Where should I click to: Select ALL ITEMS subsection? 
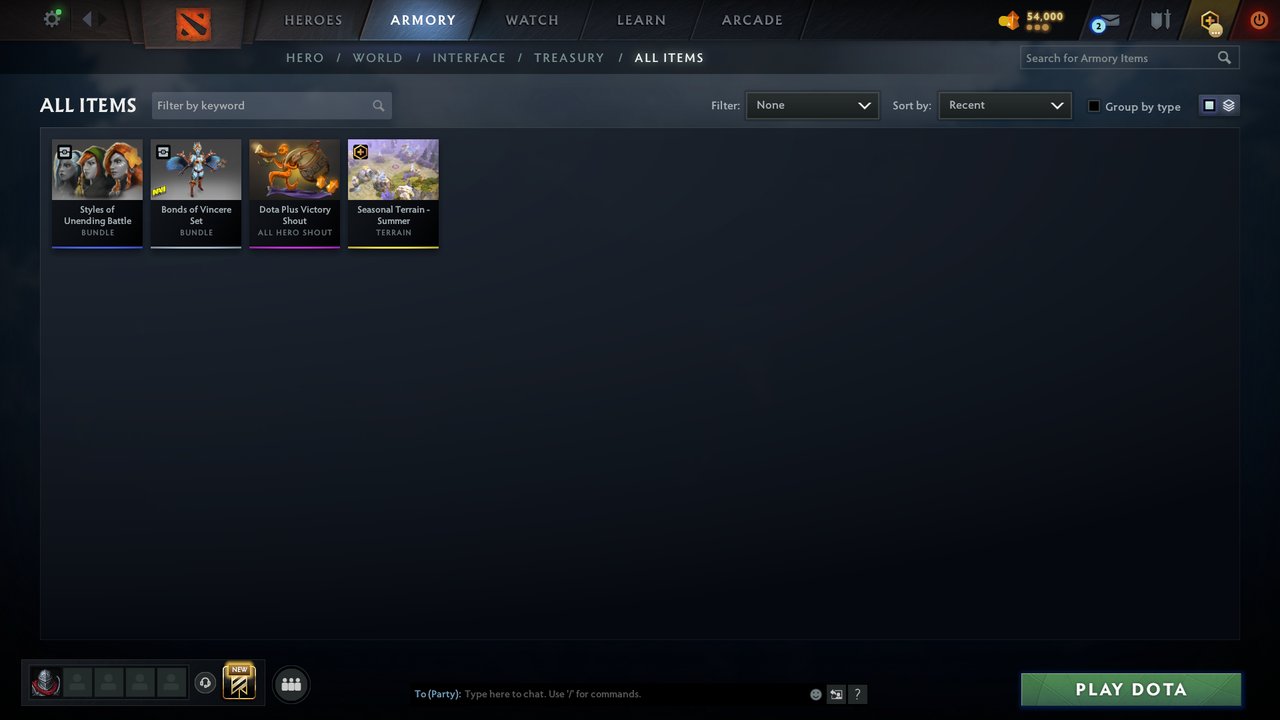click(669, 58)
